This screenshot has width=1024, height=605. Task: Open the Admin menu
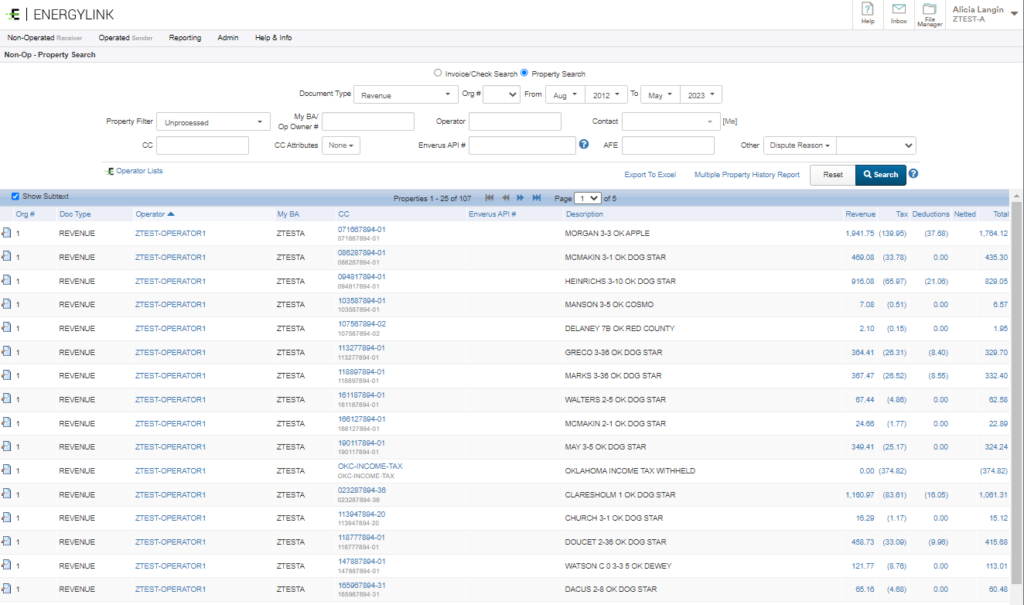228,38
